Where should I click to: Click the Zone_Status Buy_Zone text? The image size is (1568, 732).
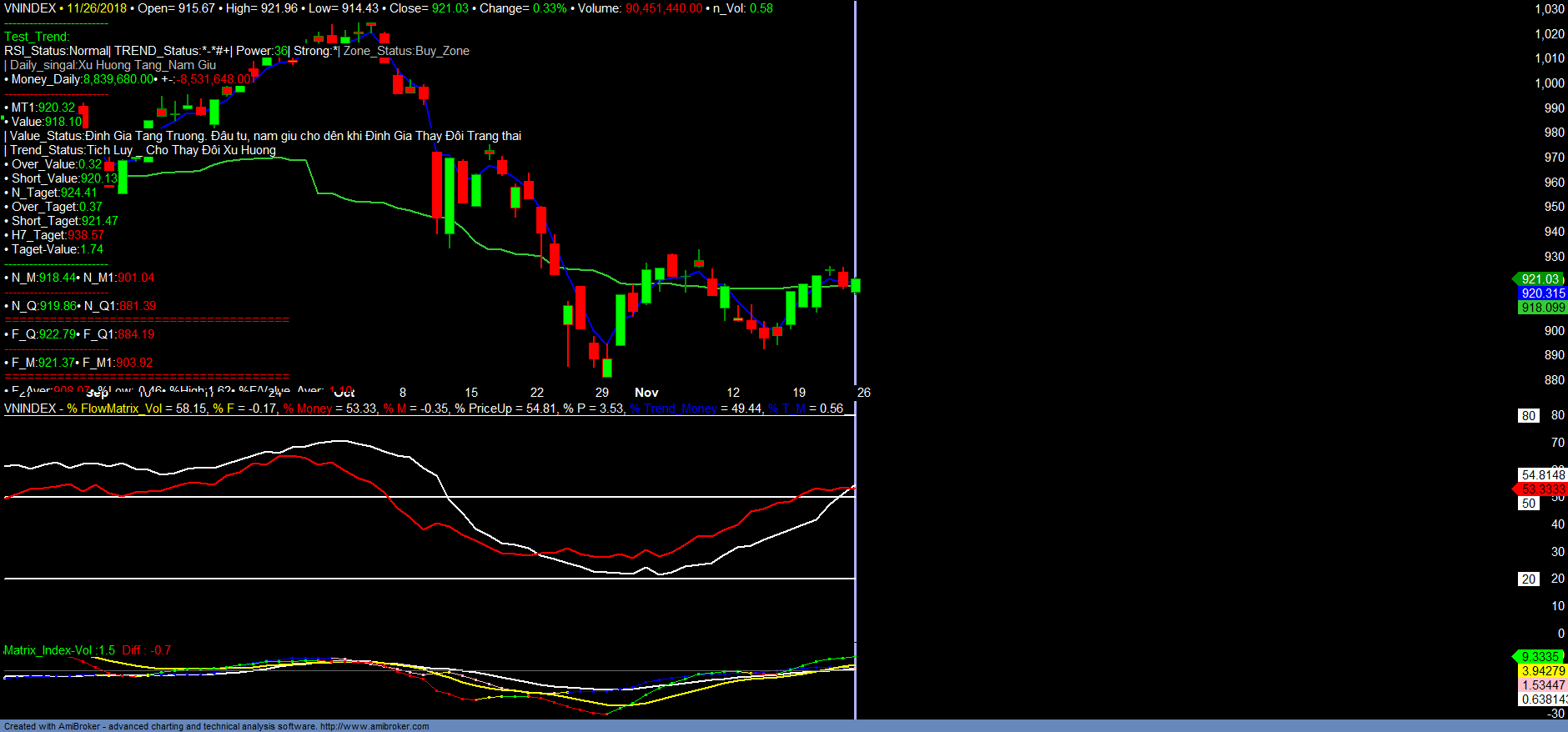(406, 51)
